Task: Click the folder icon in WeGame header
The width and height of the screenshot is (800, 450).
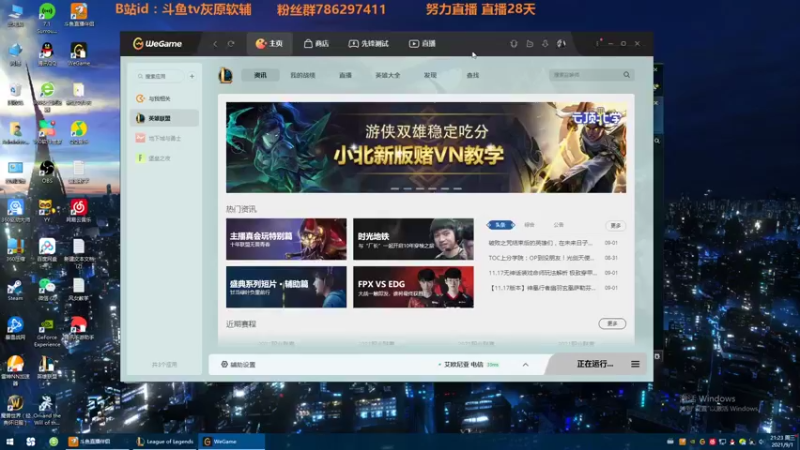Action: coord(530,44)
